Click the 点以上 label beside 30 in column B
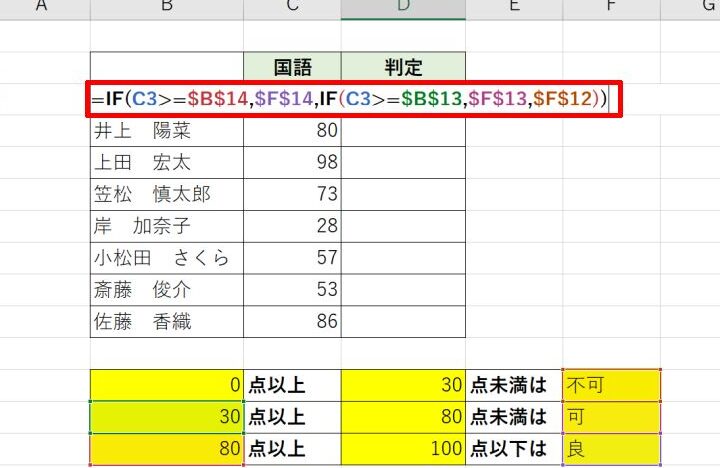The height and width of the screenshot is (468, 720). coord(292,417)
